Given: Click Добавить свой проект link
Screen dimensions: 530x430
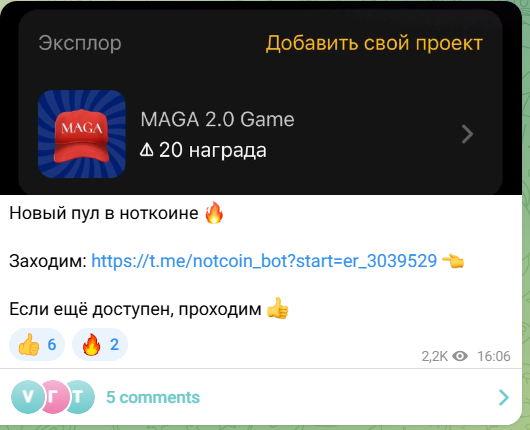Looking at the screenshot, I should (374, 43).
